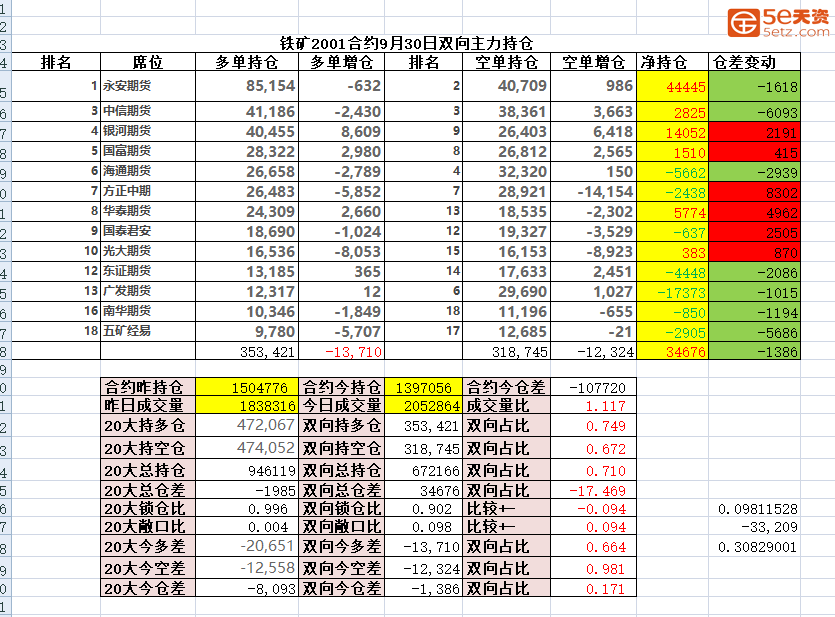Image resolution: width=835 pixels, height=617 pixels.
Task: Select the red ratio value 1.117
Action: (594, 406)
